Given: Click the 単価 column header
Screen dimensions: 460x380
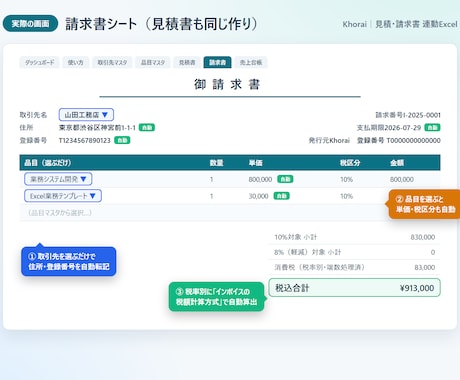Looking at the screenshot, I should pos(256,163).
